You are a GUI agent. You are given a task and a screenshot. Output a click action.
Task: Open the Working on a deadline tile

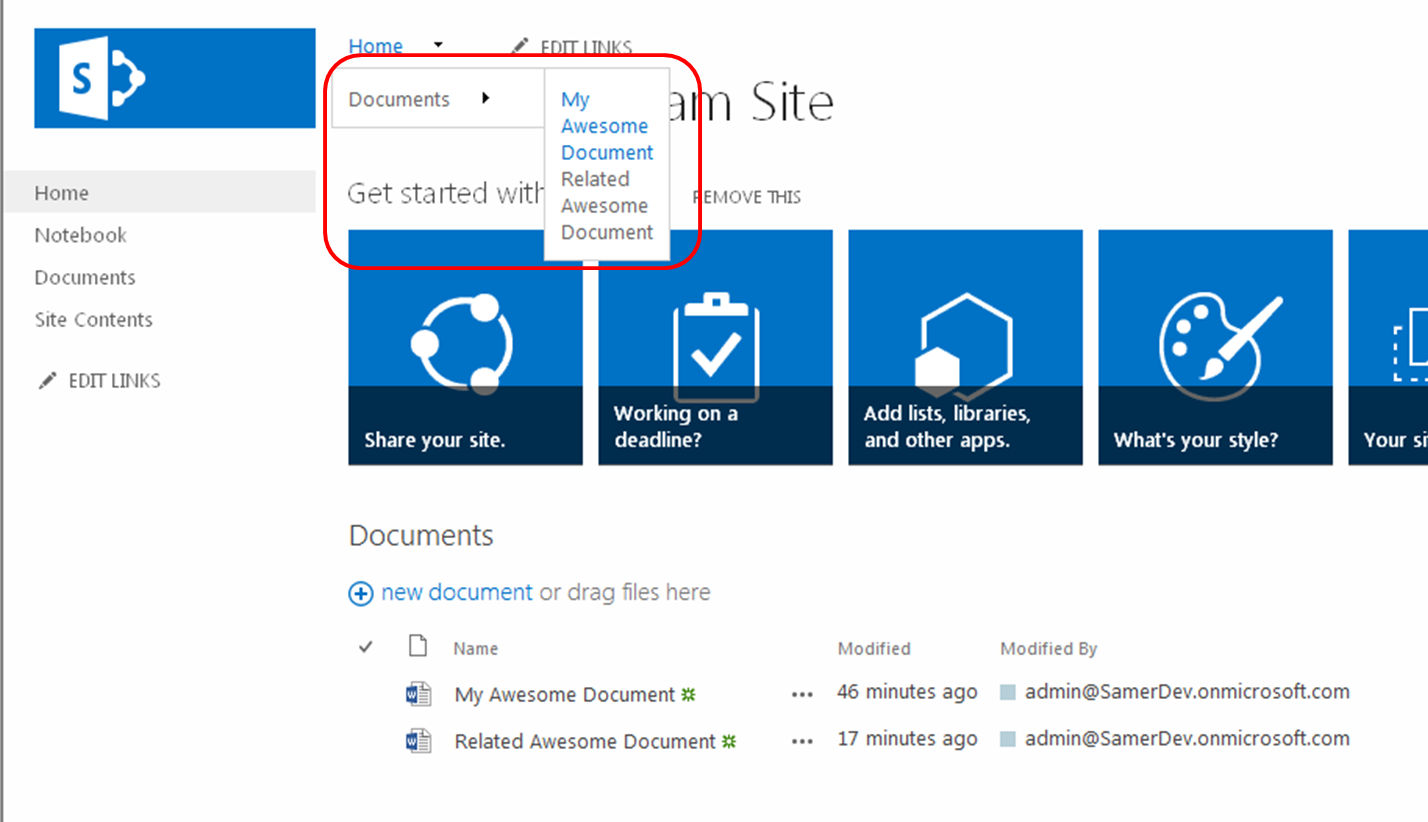pos(715,347)
